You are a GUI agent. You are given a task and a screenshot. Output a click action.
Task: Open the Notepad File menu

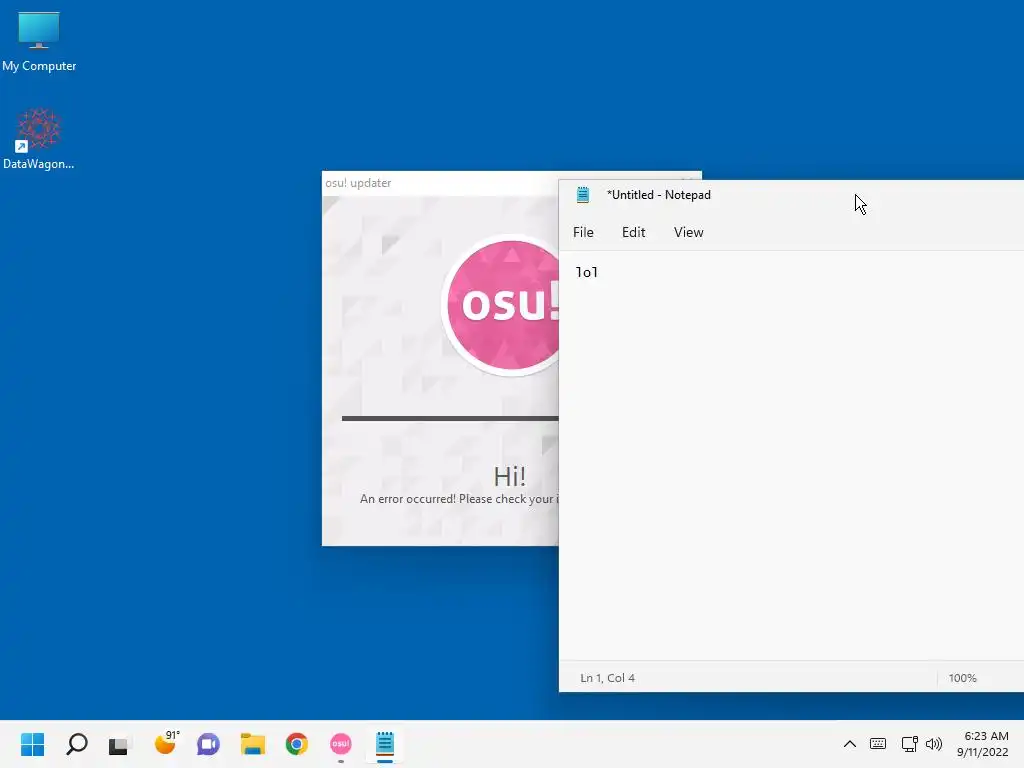pos(583,232)
